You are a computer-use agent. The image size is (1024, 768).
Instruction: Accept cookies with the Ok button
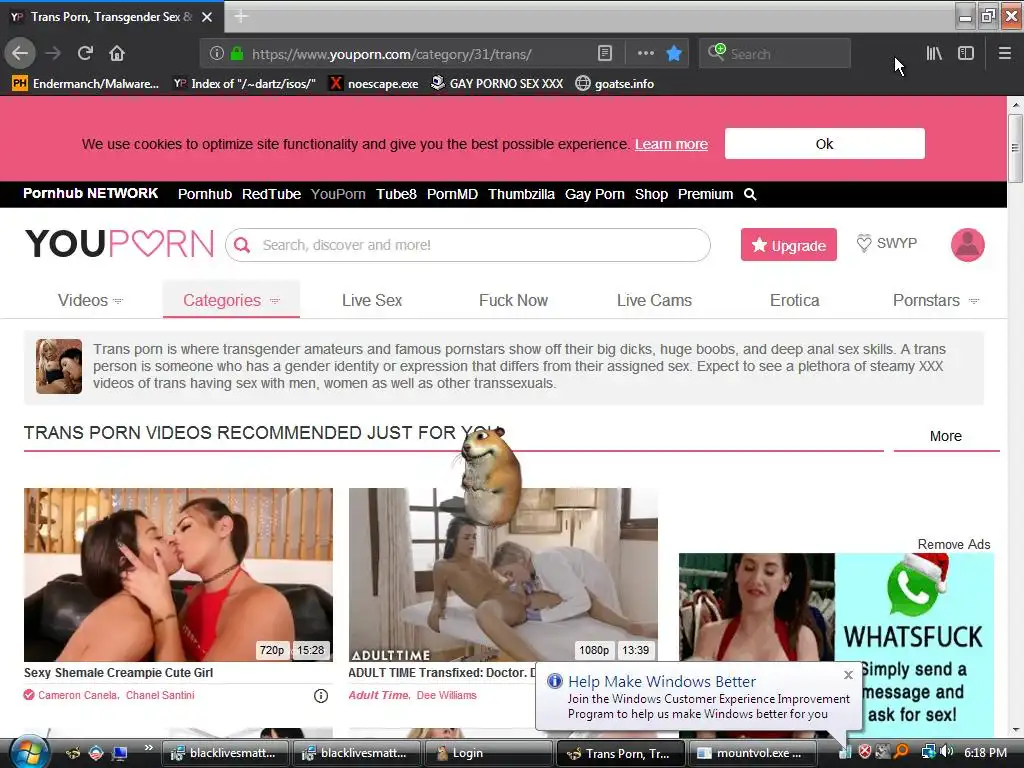point(824,144)
